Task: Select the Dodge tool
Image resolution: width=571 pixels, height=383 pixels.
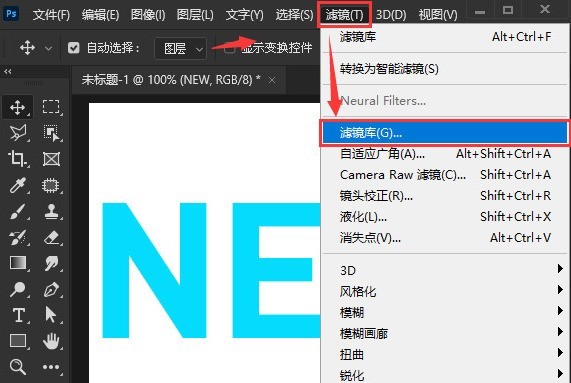Action: click(x=17, y=289)
